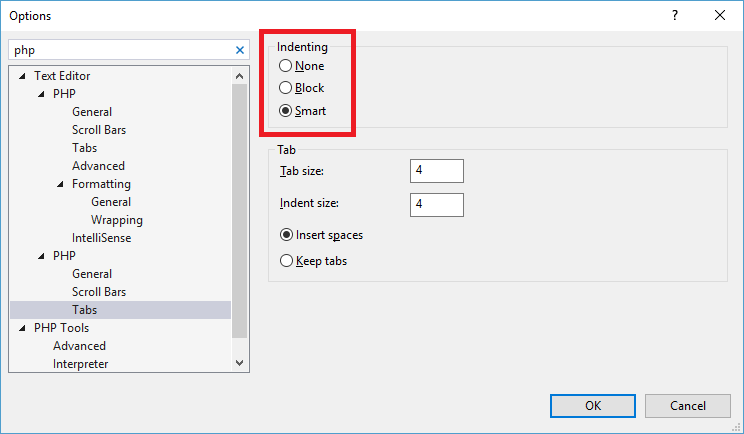Click the help question mark icon
This screenshot has height=434, width=744.
[675, 15]
